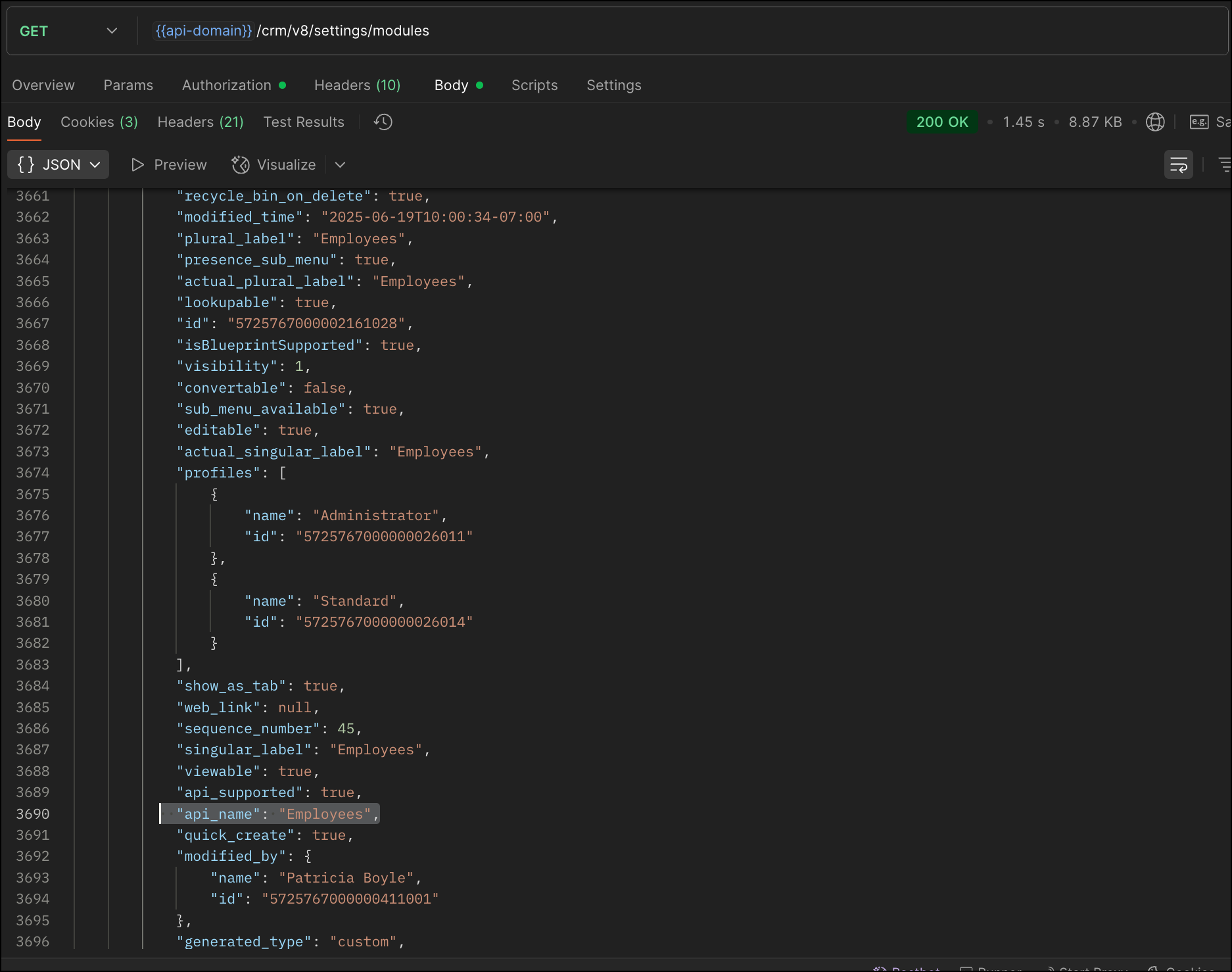Toggle line wrapping in response viewer
Viewport: 1232px width, 972px height.
pyautogui.click(x=1178, y=165)
